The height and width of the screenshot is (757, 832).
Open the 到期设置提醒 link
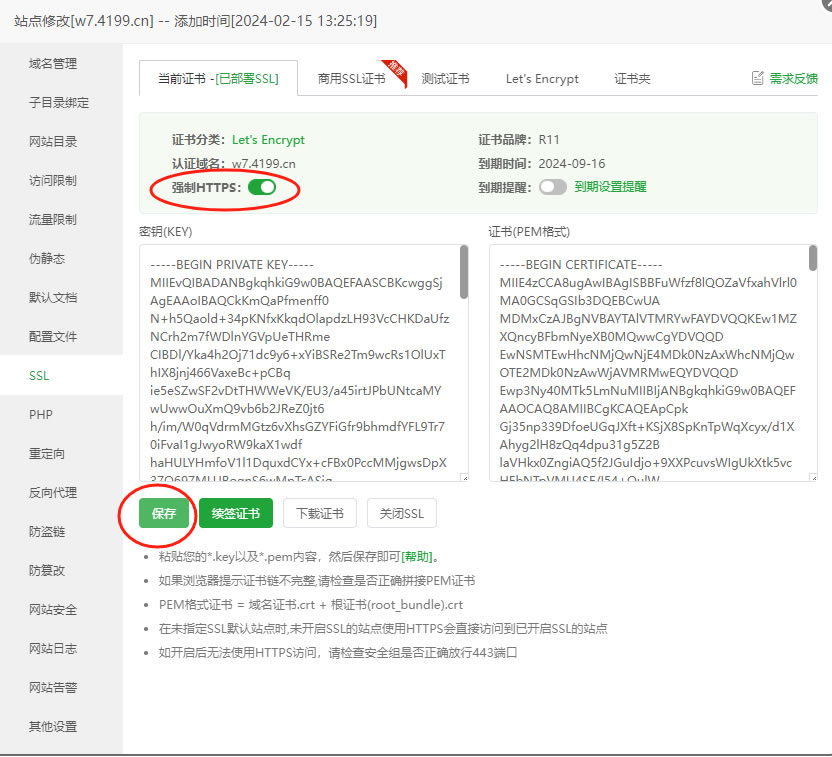click(x=610, y=187)
